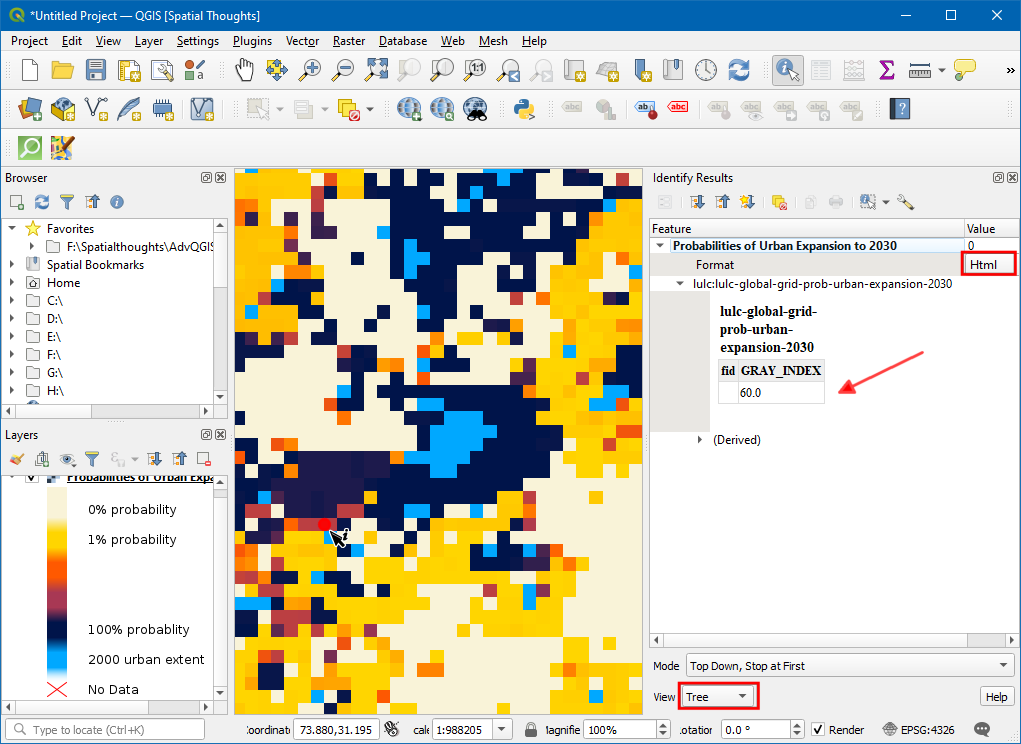Toggle the scale lock icon in status bar
This screenshot has height=744, width=1021.
pyautogui.click(x=531, y=730)
